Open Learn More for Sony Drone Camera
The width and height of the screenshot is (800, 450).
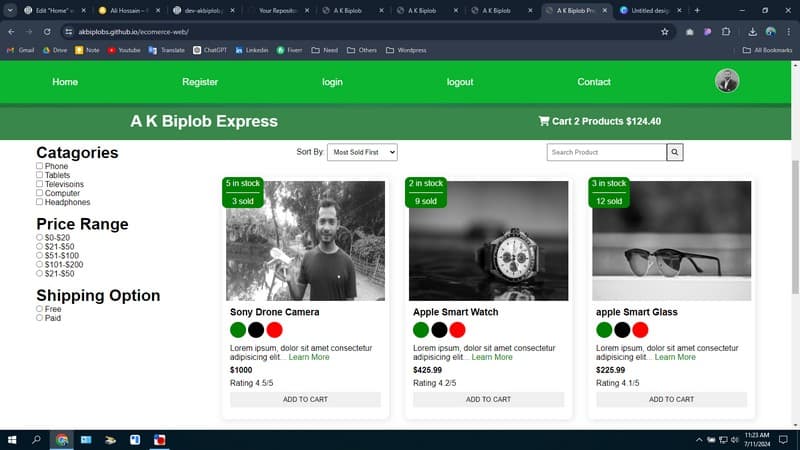(309, 357)
